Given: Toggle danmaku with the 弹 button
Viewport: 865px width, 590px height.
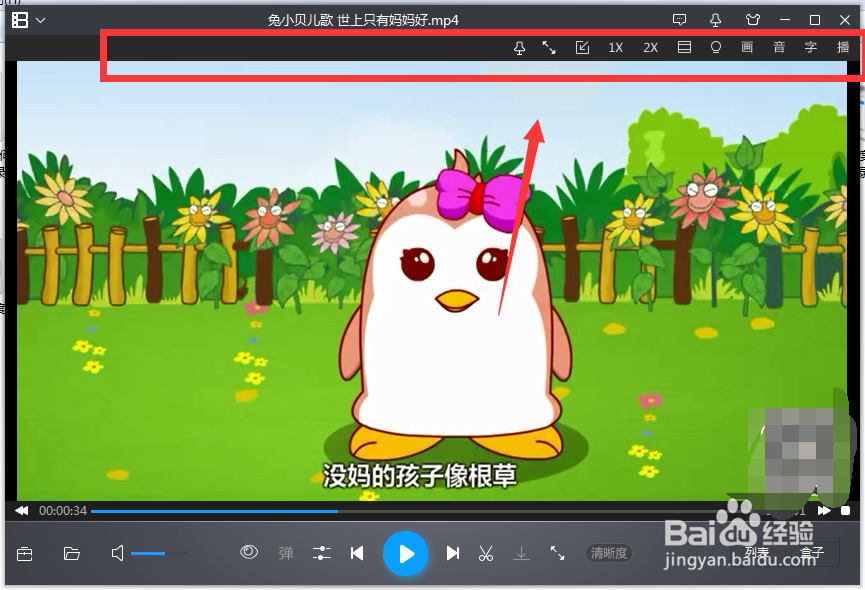Looking at the screenshot, I should click(x=286, y=553).
